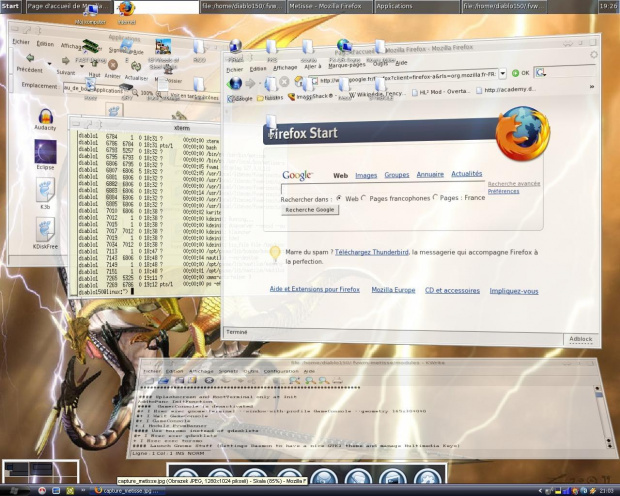
Task: Click the Start button in bottom taskbar
Action: [14, 491]
